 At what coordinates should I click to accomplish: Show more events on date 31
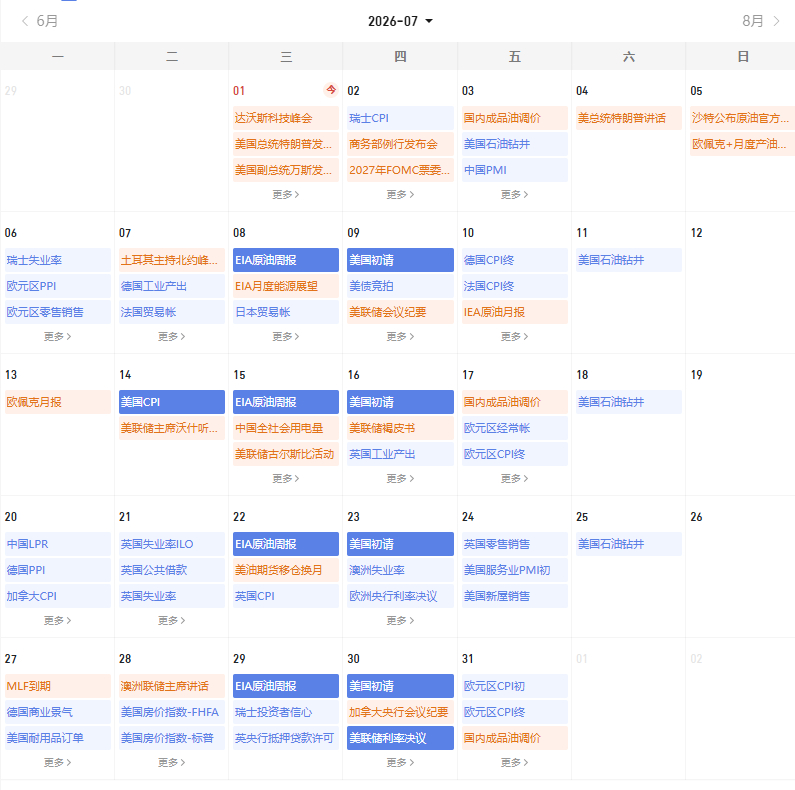(x=514, y=762)
